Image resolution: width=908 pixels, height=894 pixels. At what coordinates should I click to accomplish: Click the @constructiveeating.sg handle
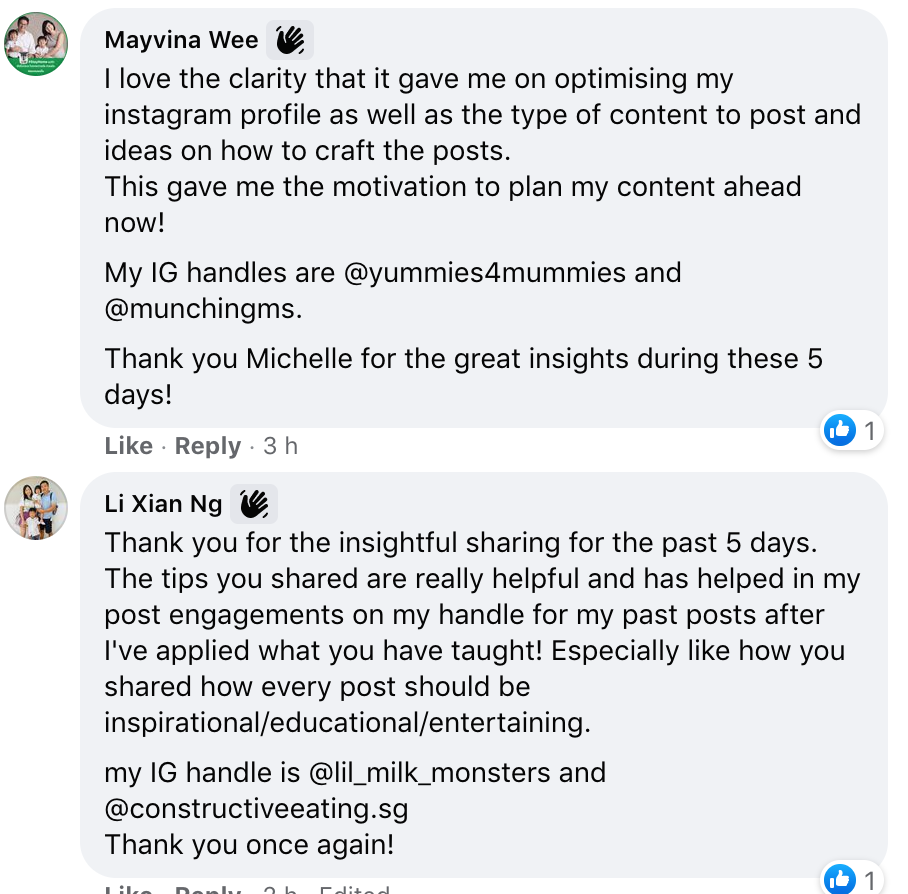click(256, 808)
